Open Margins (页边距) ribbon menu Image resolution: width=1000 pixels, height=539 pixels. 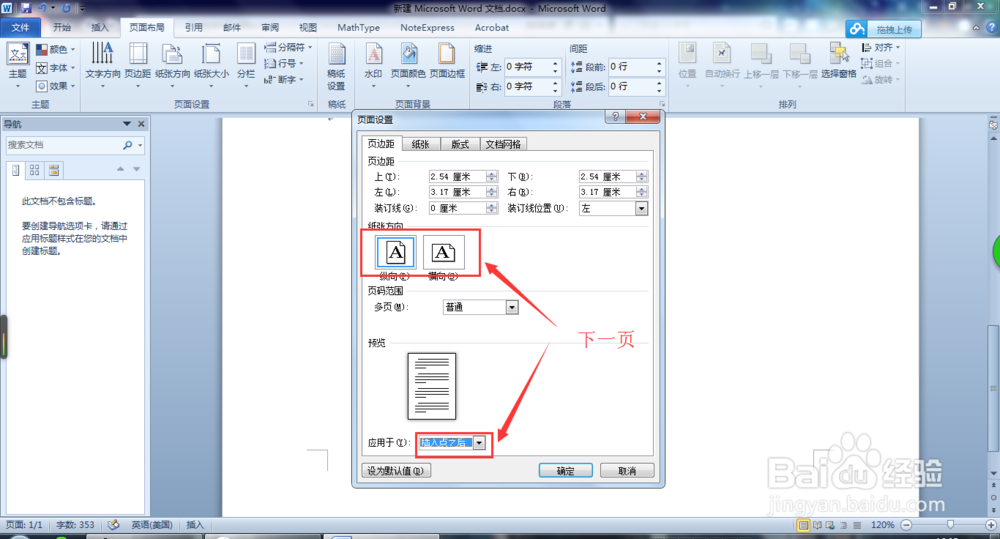[x=138, y=65]
